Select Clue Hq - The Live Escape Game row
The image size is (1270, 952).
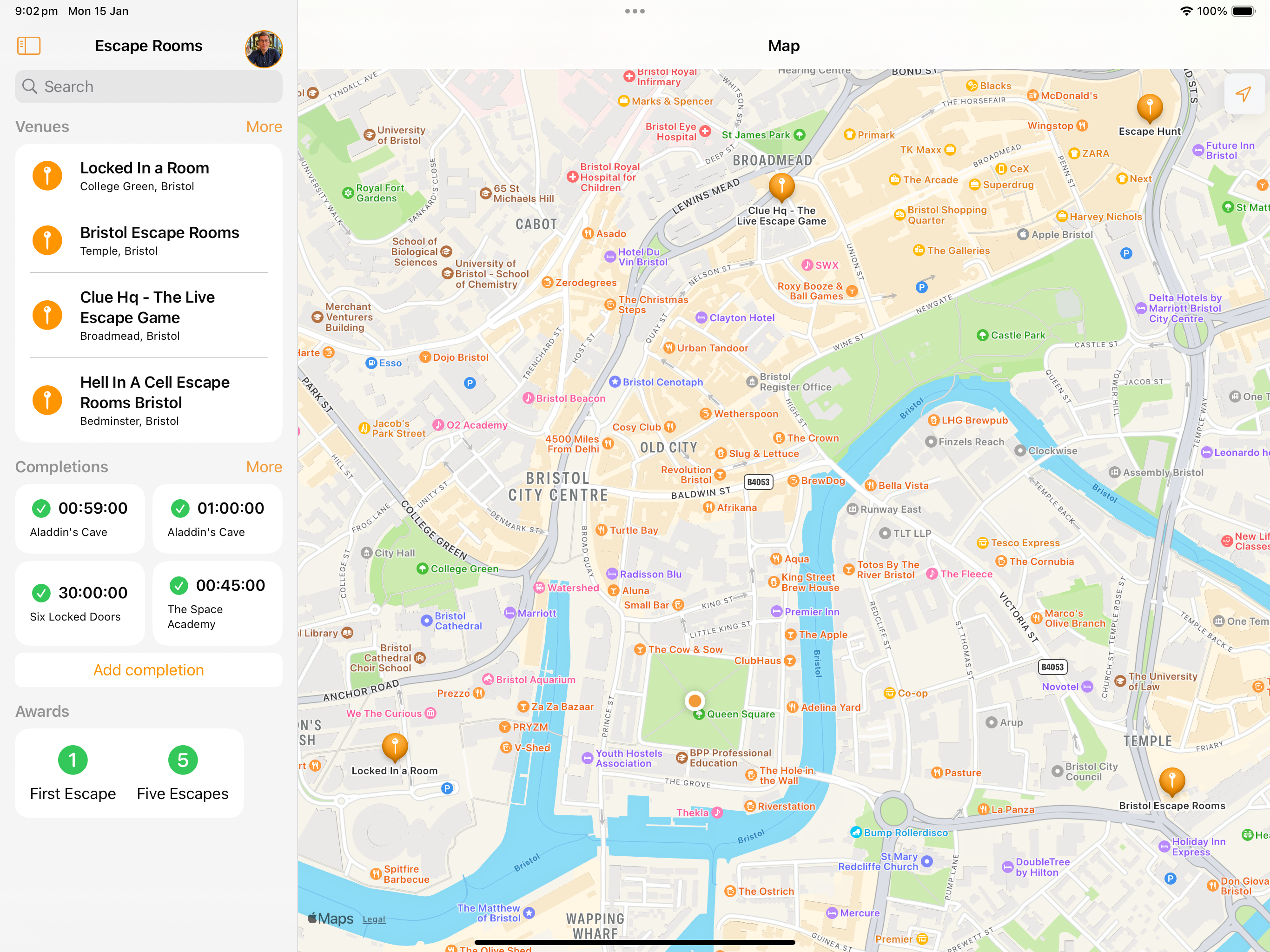[x=149, y=315]
